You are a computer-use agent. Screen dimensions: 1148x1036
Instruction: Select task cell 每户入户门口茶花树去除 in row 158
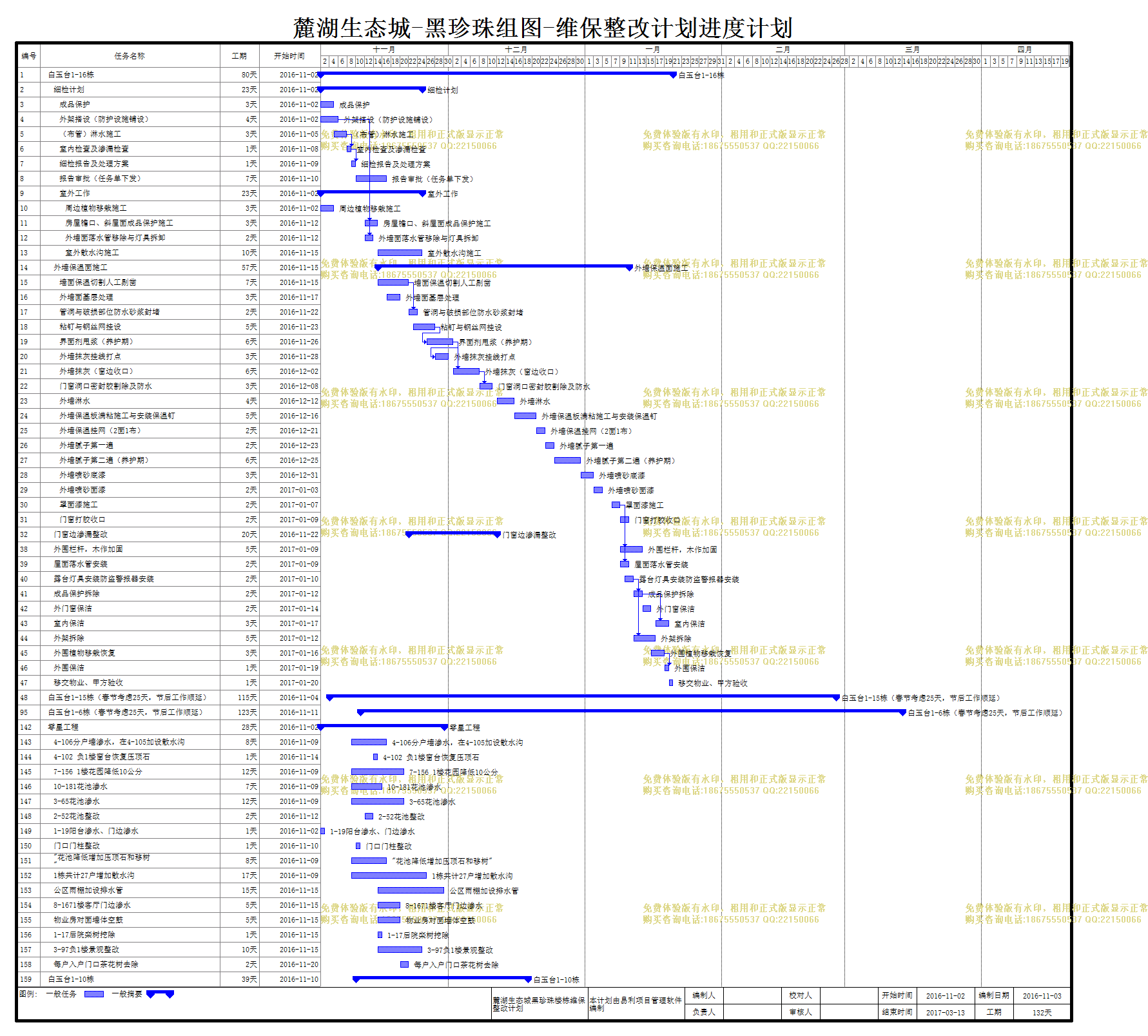(x=130, y=964)
